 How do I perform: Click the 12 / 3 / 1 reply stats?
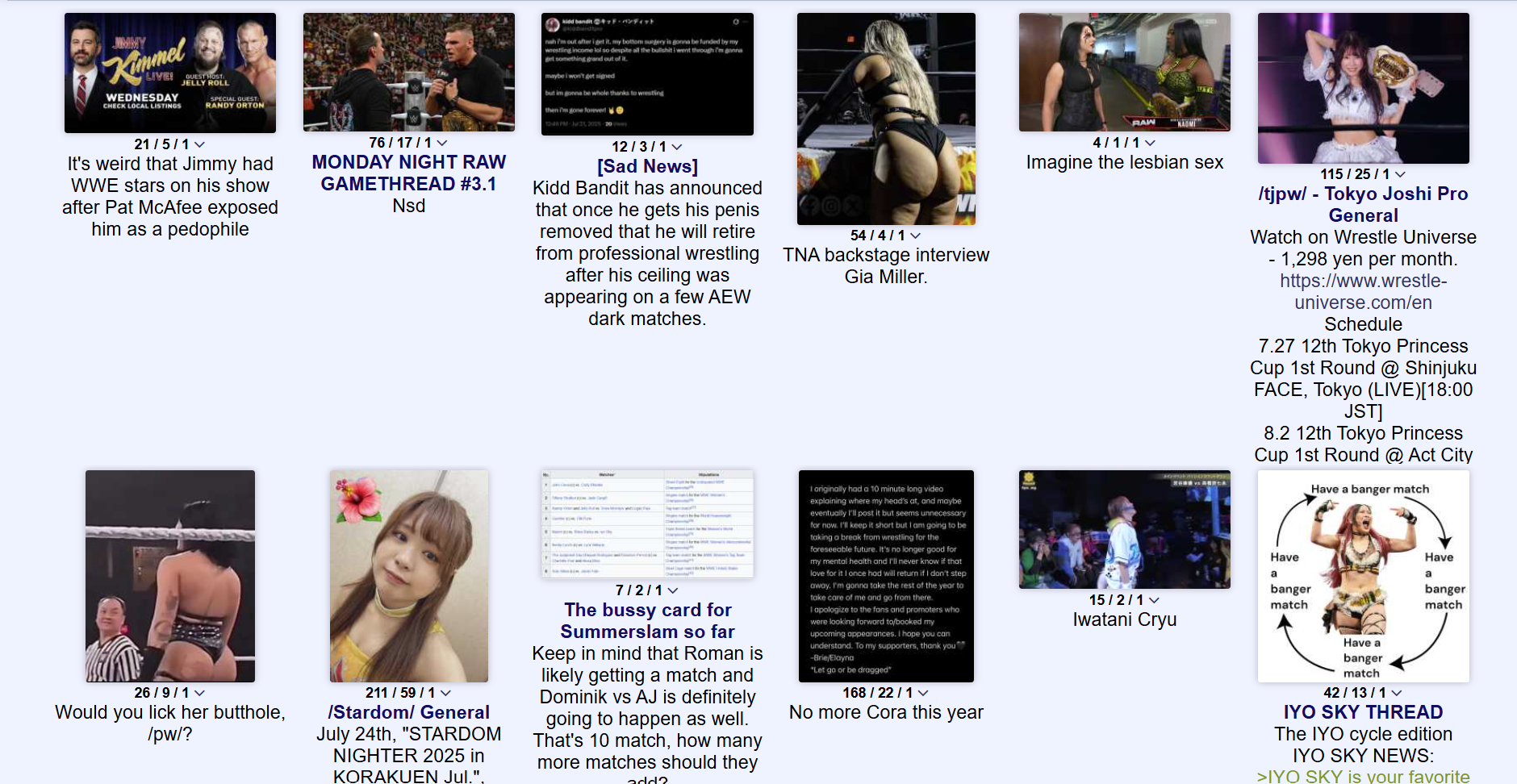[x=639, y=147]
